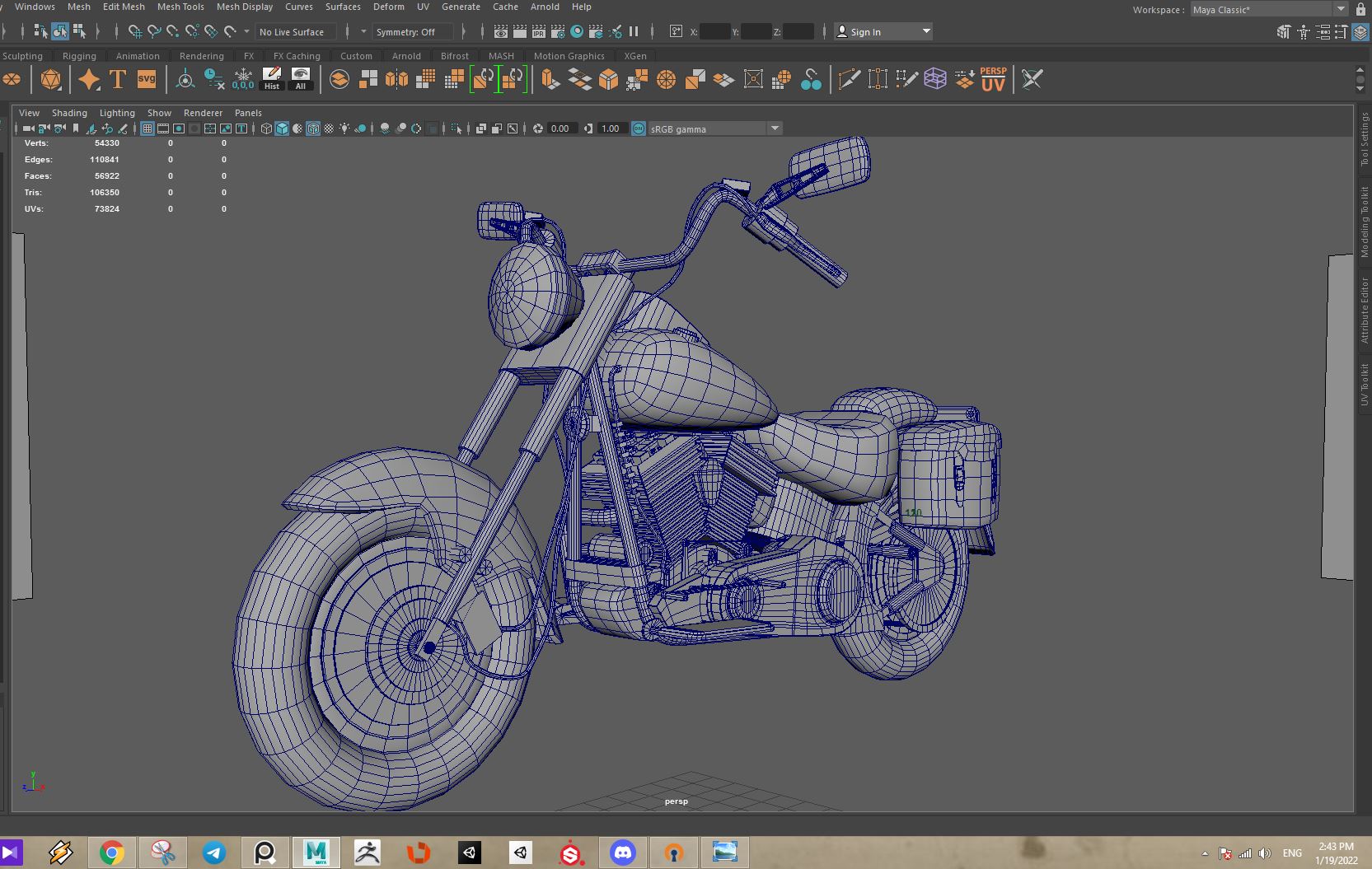The image size is (1372, 869).
Task: Select the Multi-Cut tool icon
Action: (x=849, y=79)
